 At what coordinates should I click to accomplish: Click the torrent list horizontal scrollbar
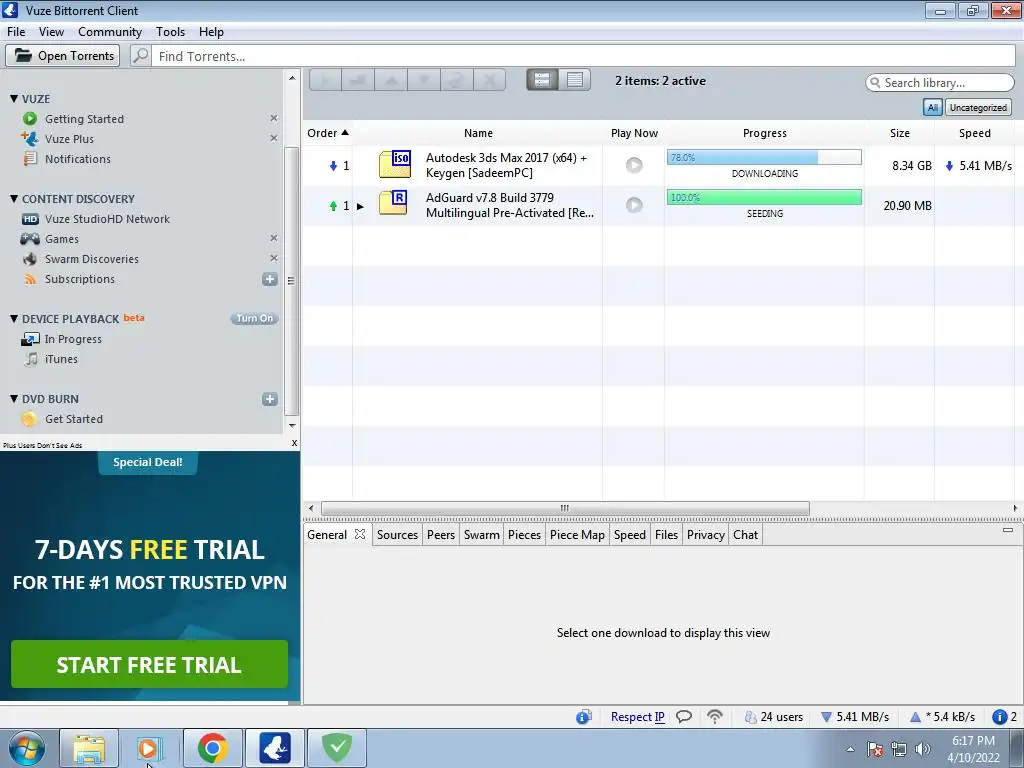[x=565, y=508]
